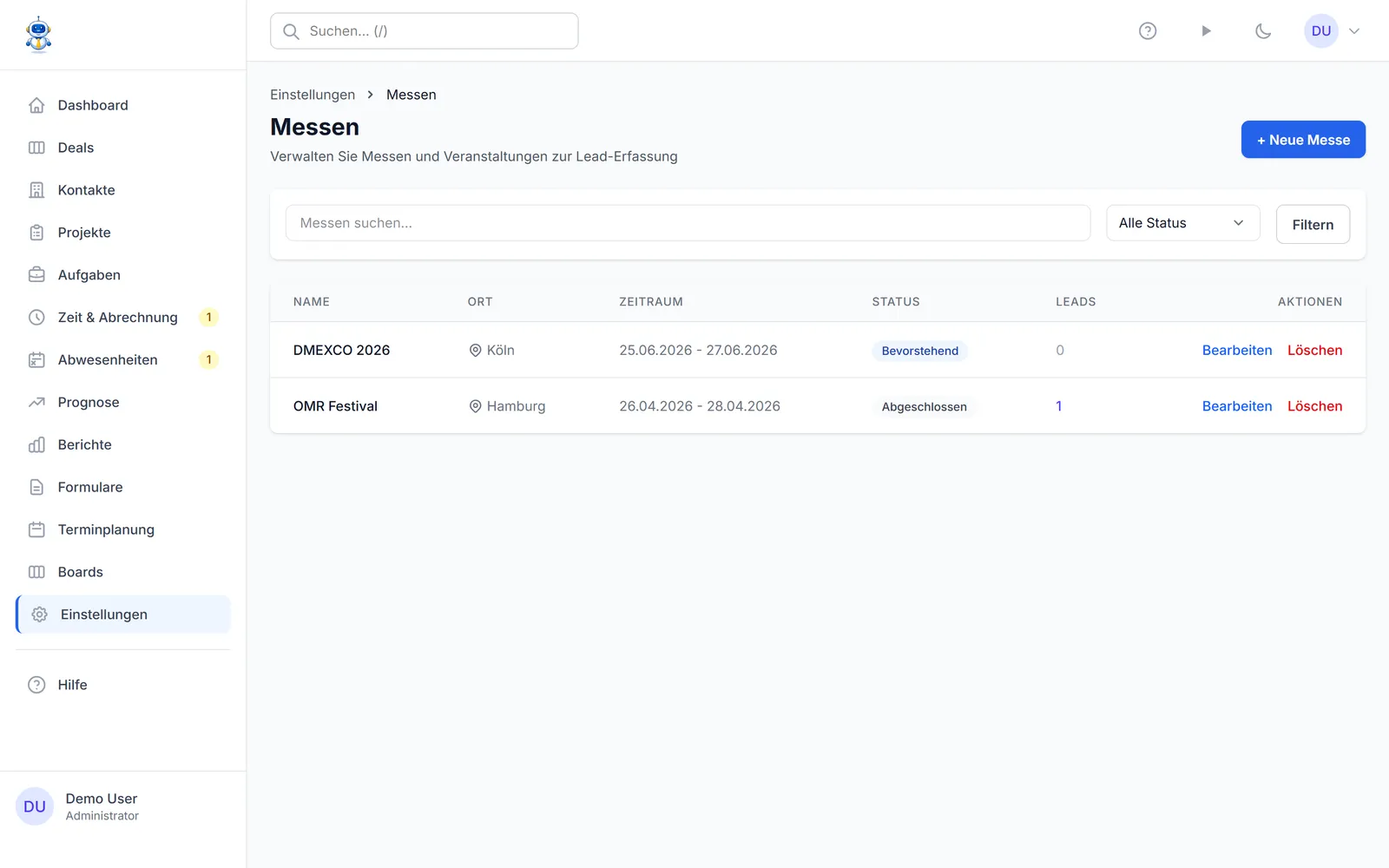Viewport: 1389px width, 868px height.
Task: Click the location pin next to Hamburg
Action: point(475,406)
